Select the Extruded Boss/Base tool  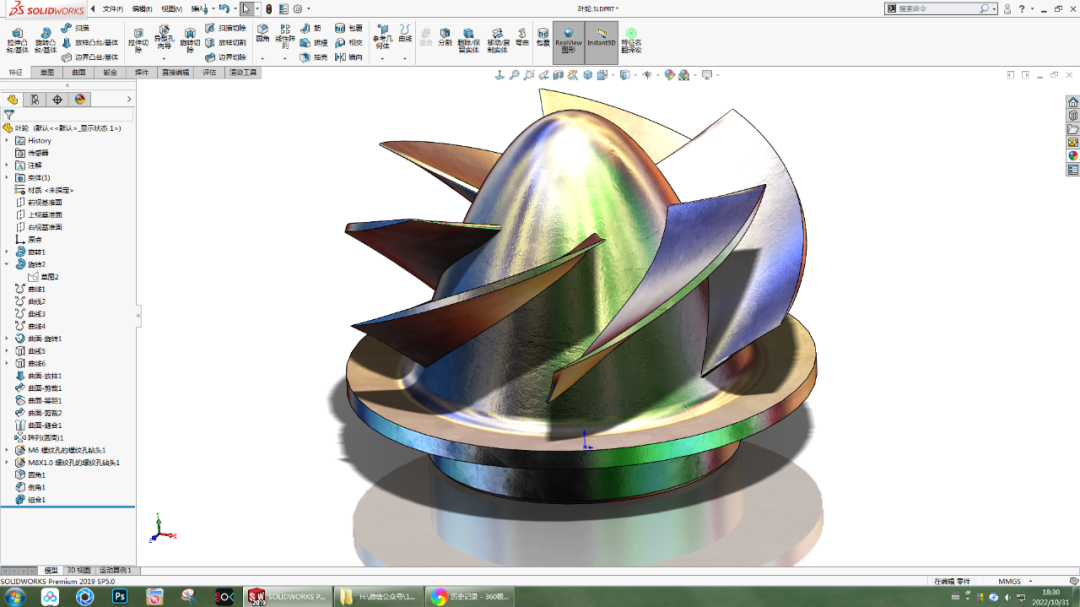pyautogui.click(x=18, y=35)
